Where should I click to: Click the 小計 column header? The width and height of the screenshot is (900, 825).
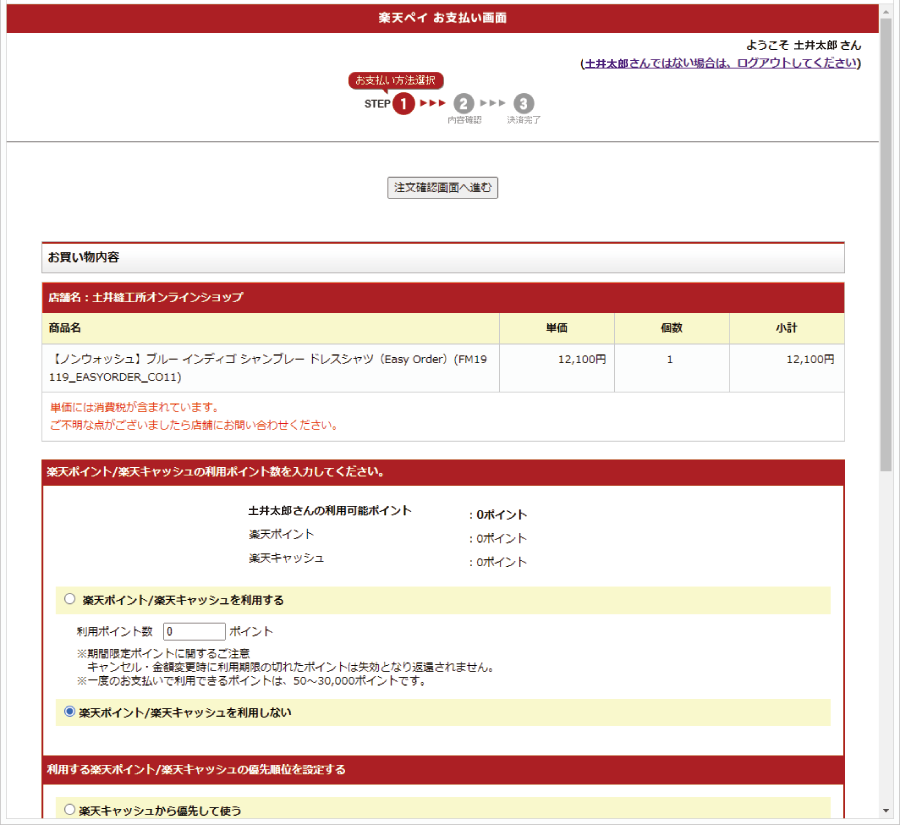click(x=786, y=328)
